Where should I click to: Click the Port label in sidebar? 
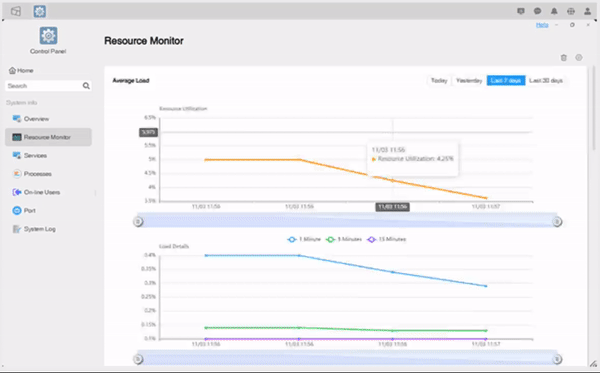tap(29, 210)
